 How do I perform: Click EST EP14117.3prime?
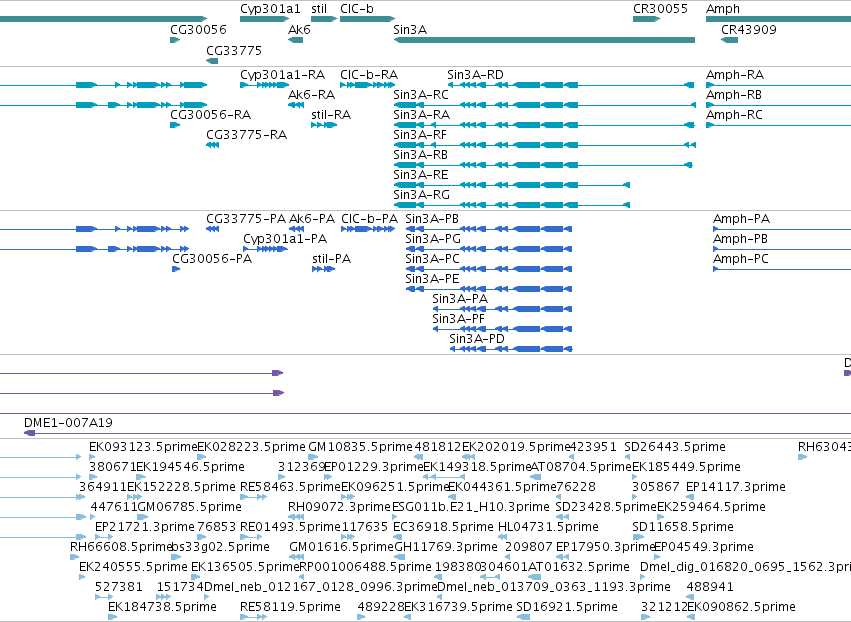click(735, 487)
